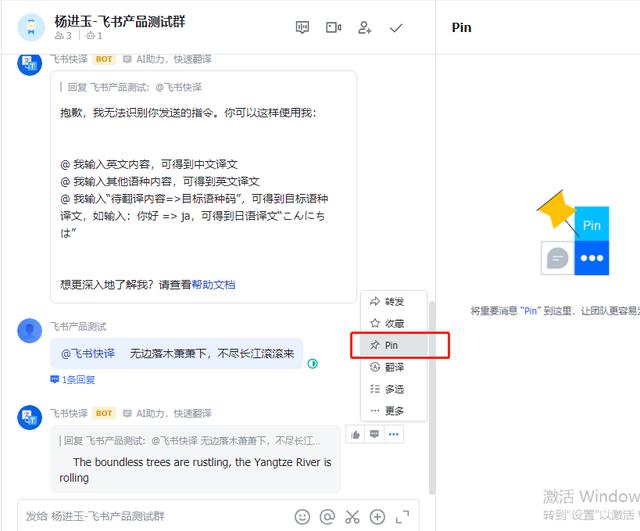Open the bot count showing 1
The width and height of the screenshot is (640, 531).
coord(94,36)
